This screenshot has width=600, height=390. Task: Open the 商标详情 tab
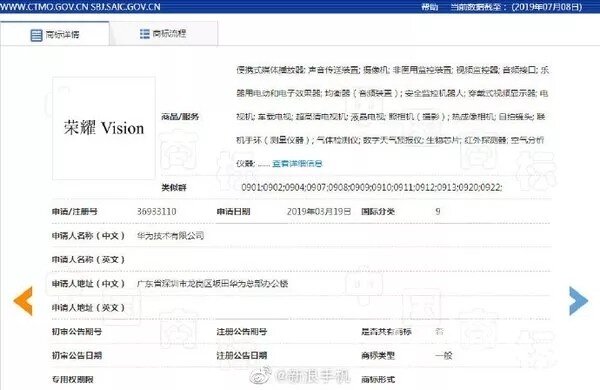(x=55, y=34)
